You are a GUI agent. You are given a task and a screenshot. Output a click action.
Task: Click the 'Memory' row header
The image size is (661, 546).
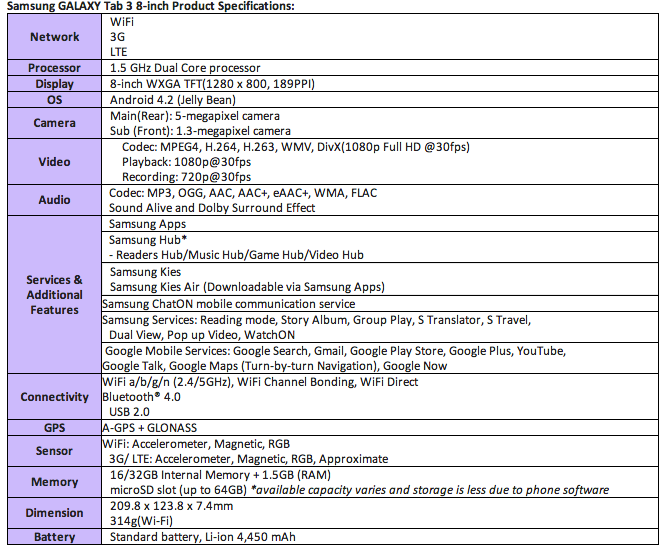click(x=54, y=482)
